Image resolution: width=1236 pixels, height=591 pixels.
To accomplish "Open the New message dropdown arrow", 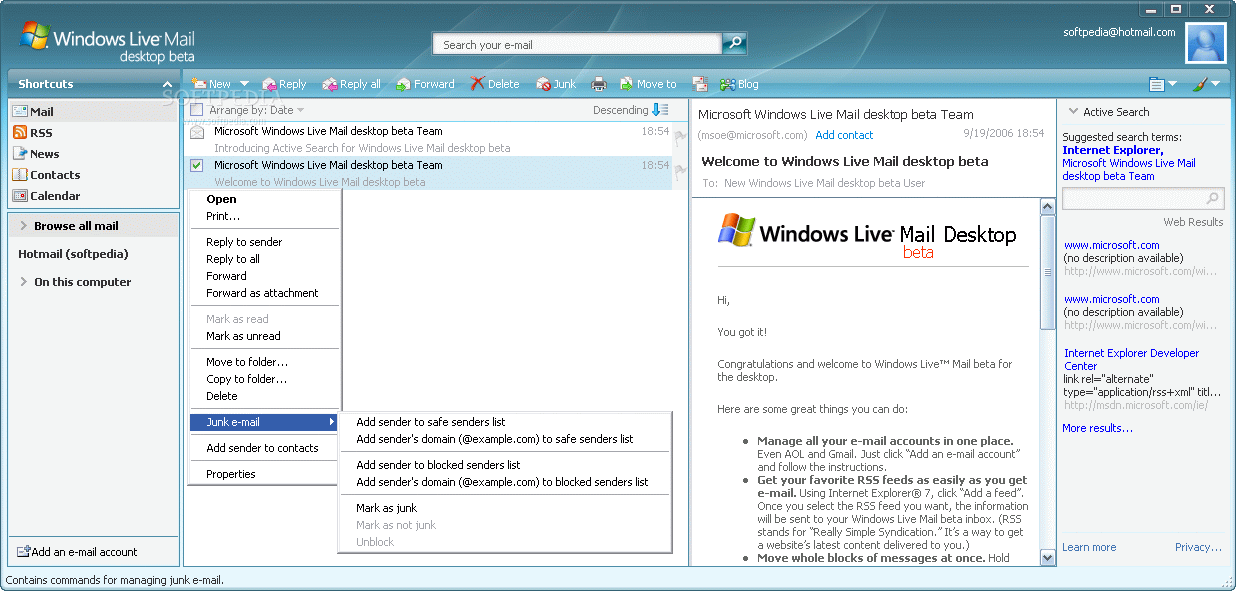I will pos(244,84).
